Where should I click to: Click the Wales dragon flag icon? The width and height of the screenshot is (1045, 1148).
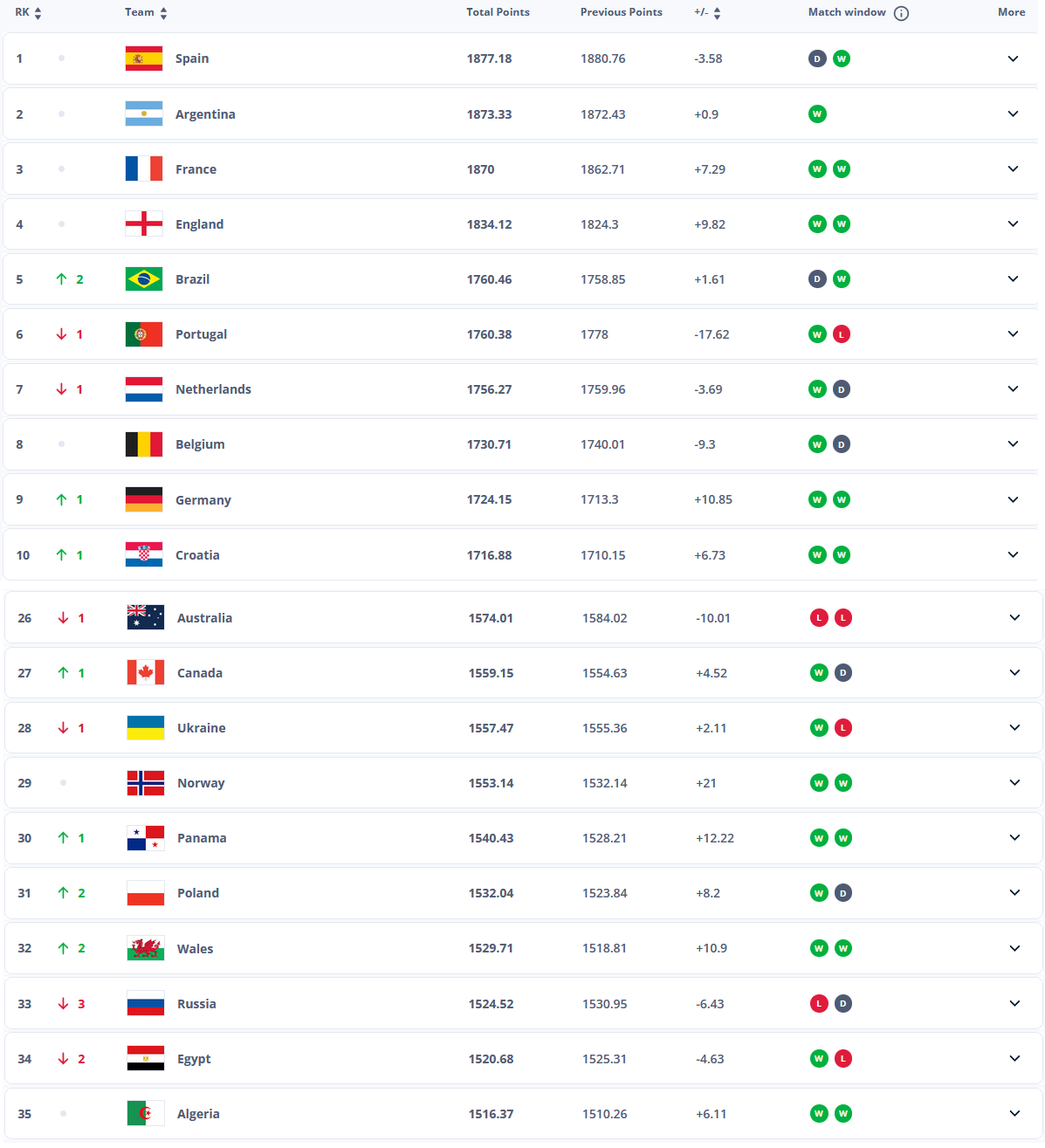click(x=146, y=949)
